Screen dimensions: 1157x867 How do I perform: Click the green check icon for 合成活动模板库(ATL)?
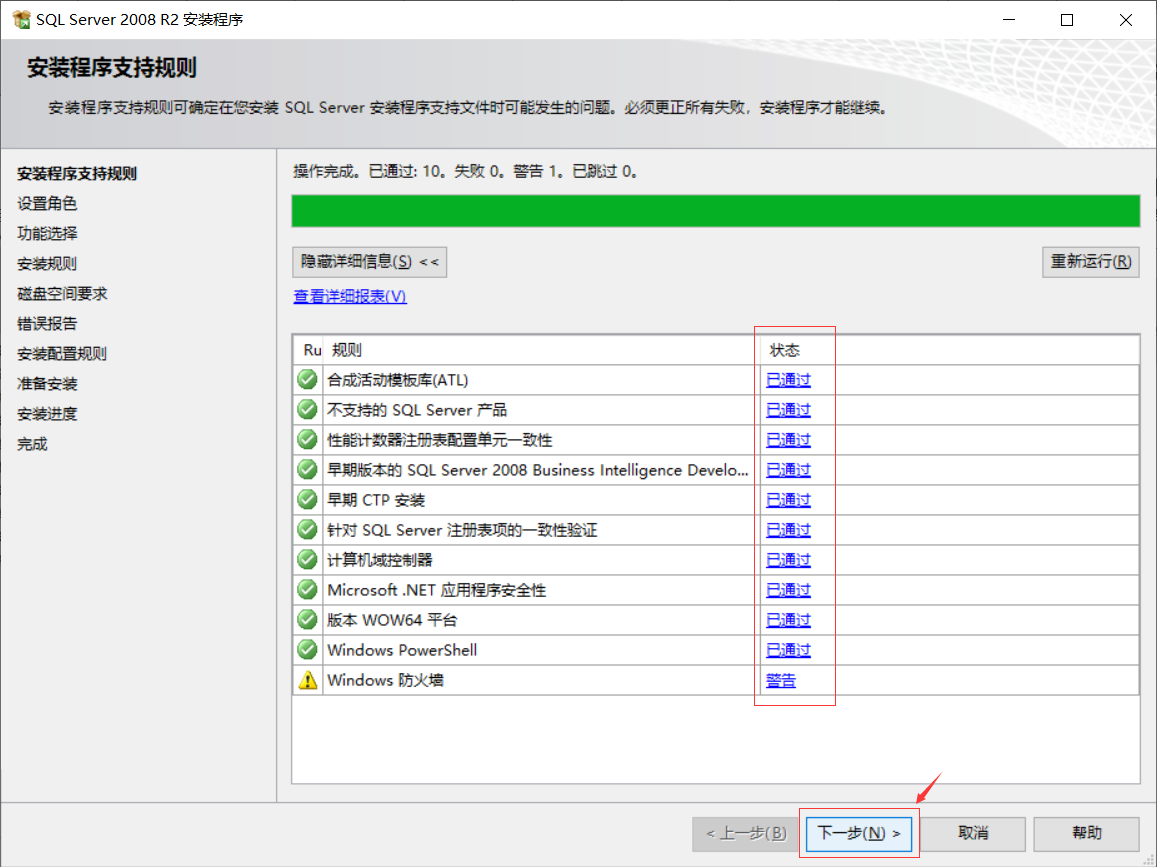(307, 379)
